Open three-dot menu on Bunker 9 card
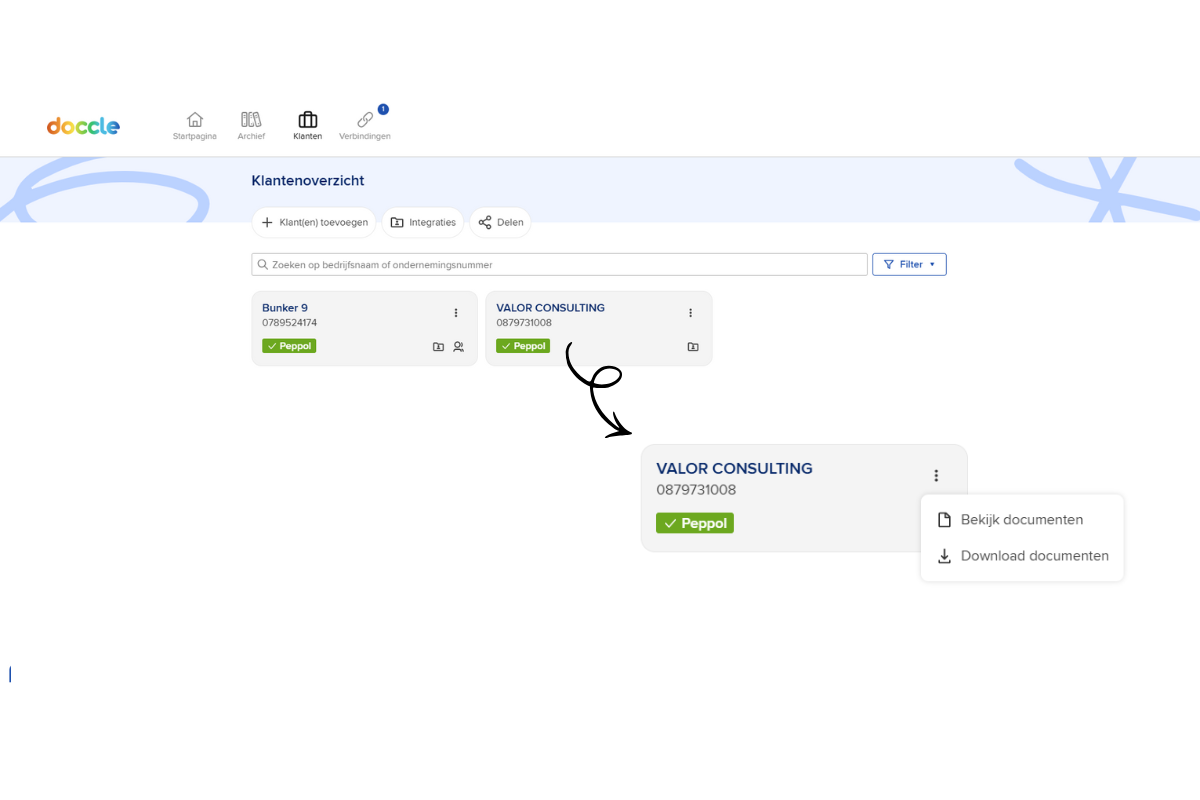This screenshot has width=1200, height=800. tap(456, 313)
